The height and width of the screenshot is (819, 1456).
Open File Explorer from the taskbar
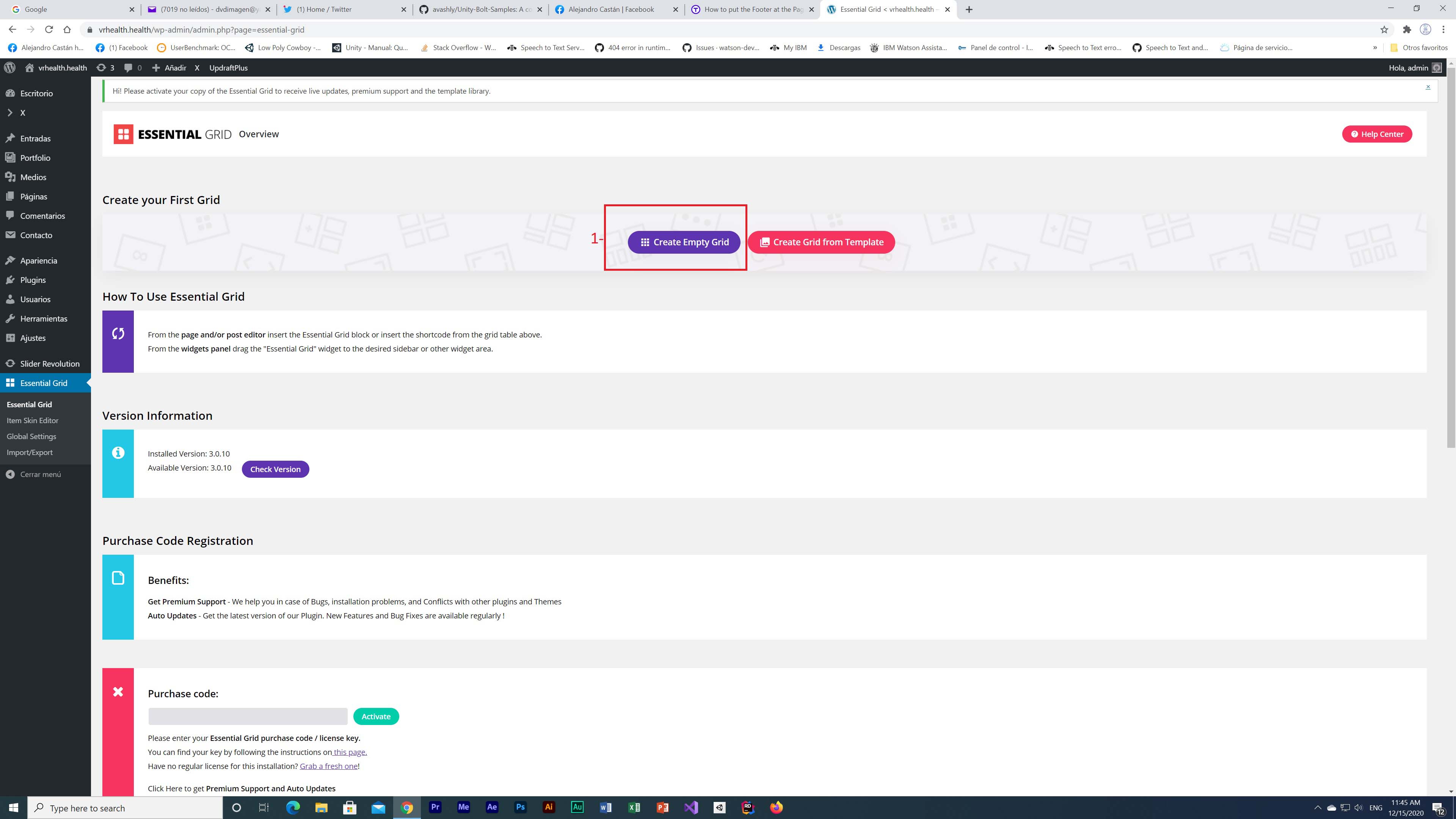pos(321,808)
